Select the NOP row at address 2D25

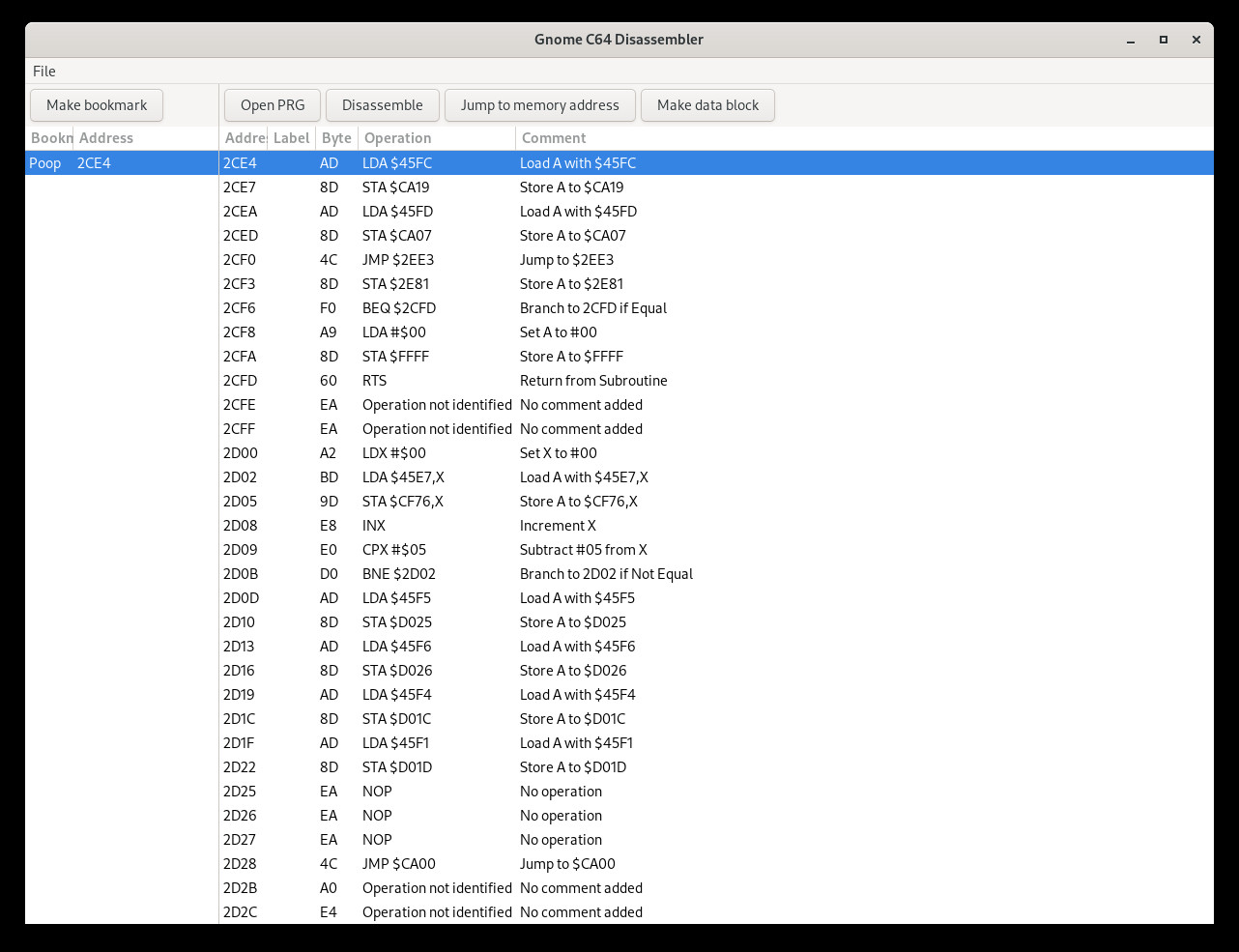[x=716, y=792]
